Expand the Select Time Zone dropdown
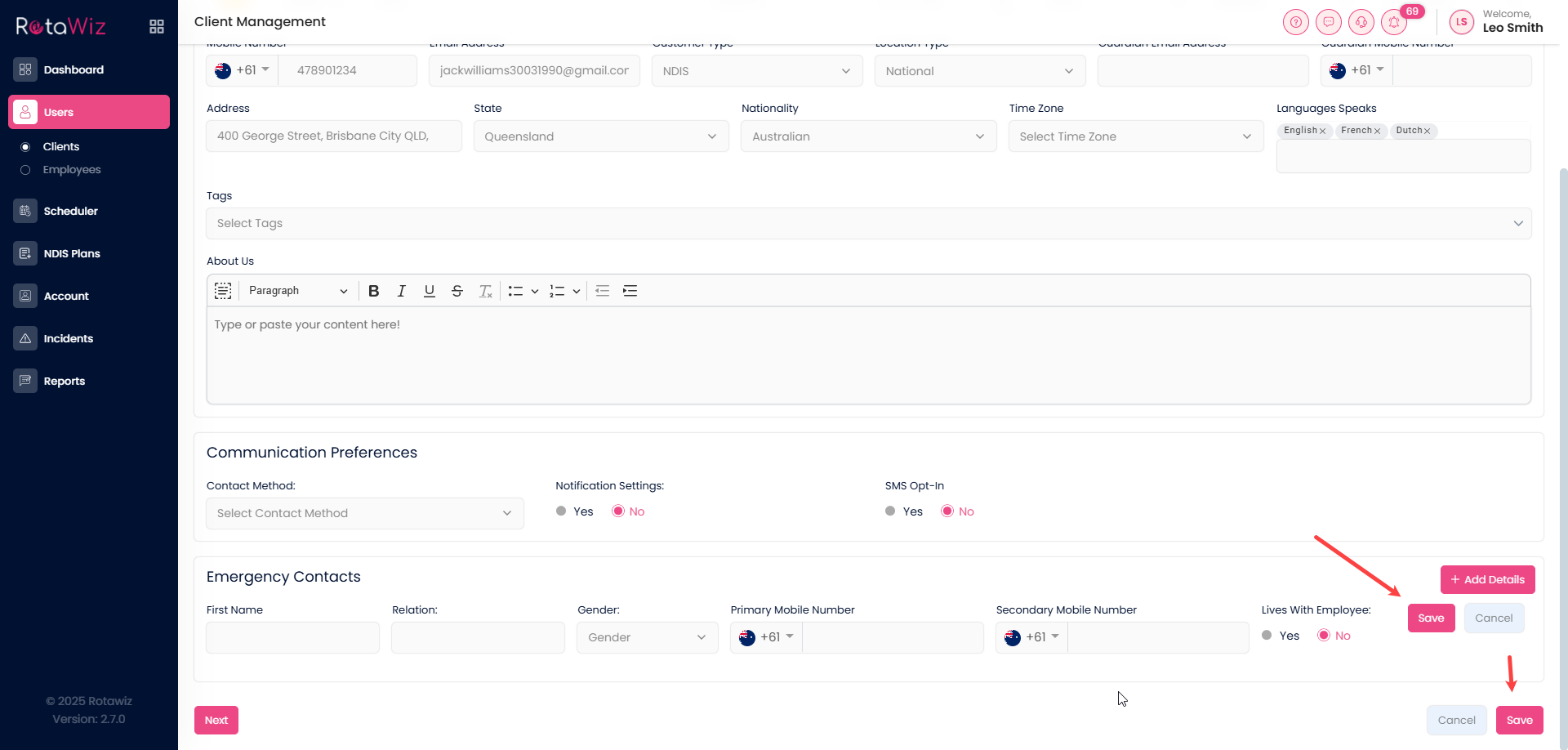The image size is (1568, 750). (1135, 136)
